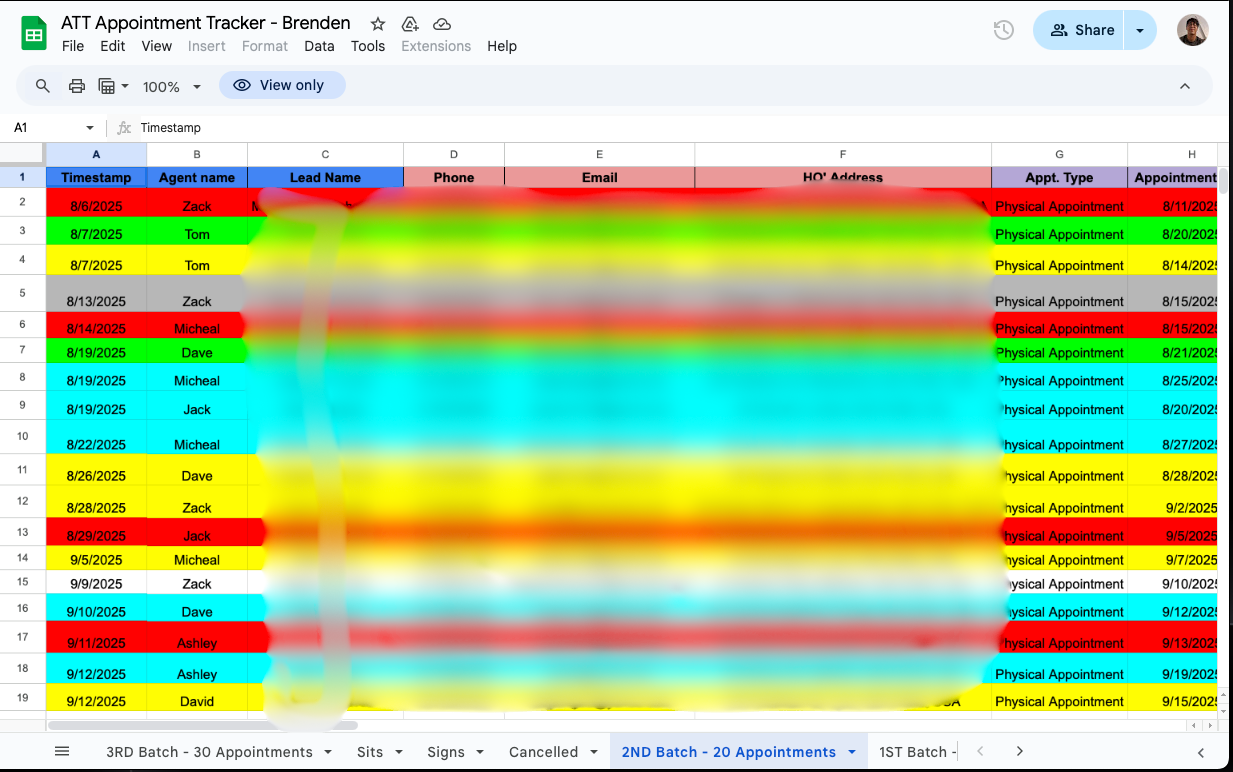
Task: Open the Share options dropdown arrow
Action: click(x=1140, y=30)
